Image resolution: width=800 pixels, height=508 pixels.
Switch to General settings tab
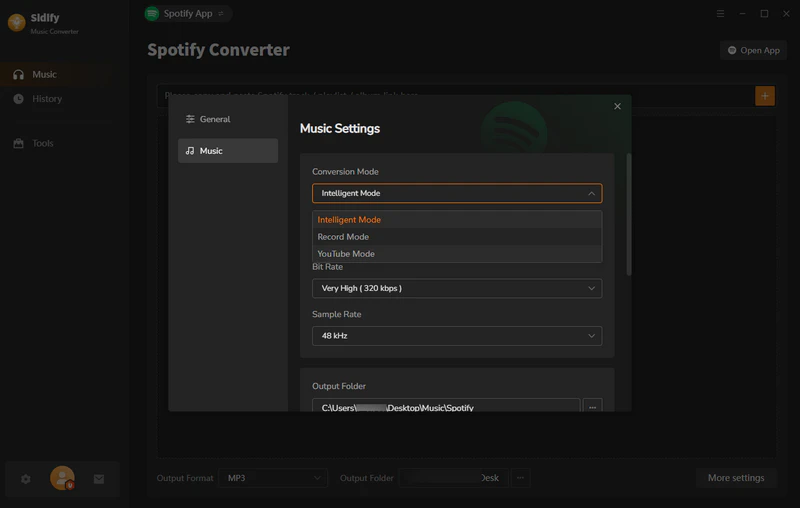pos(228,119)
